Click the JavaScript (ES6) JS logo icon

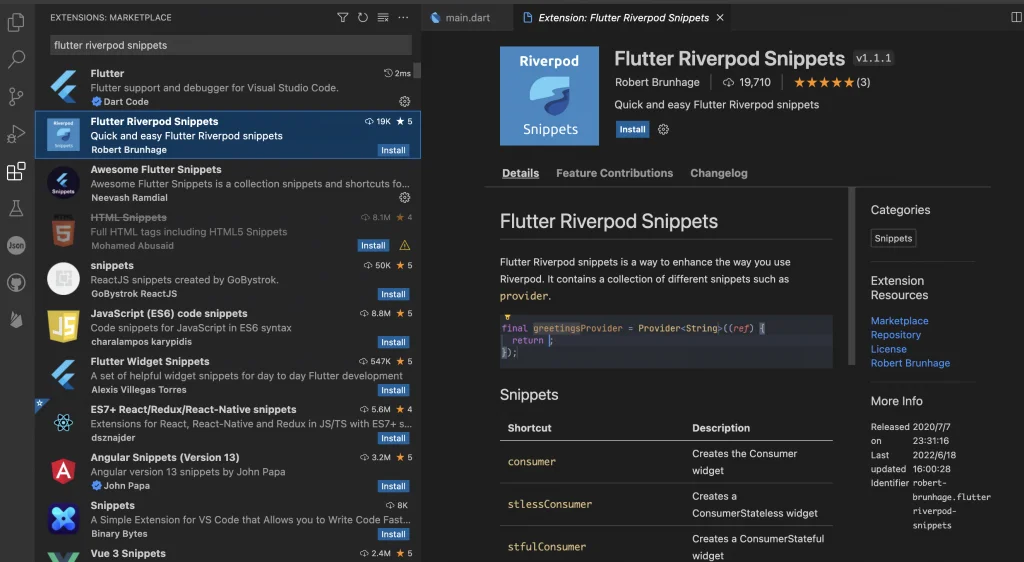click(x=63, y=326)
